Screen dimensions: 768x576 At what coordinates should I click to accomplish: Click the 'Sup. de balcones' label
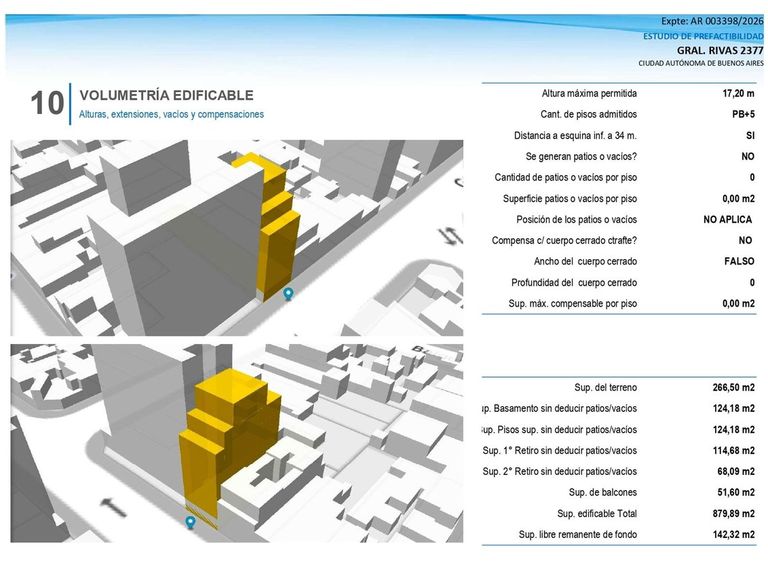tap(603, 493)
